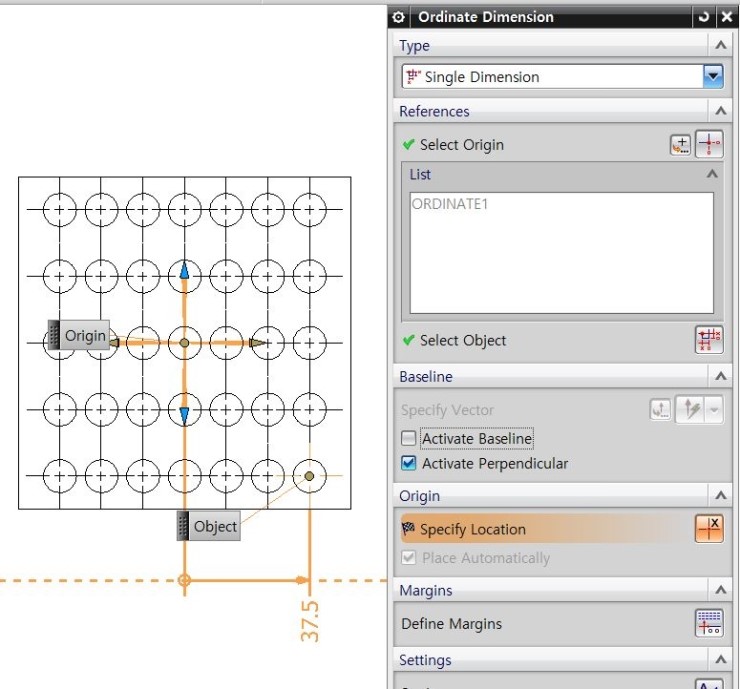Viewport: 740px width, 689px height.
Task: Open the Define Margins icon button
Action: click(709, 623)
